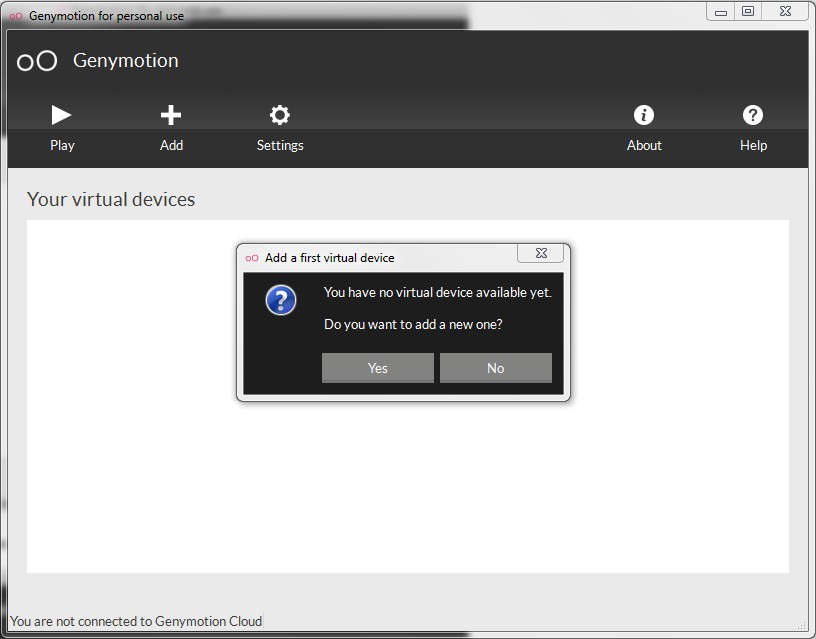The width and height of the screenshot is (816, 639).
Task: Maximize the Genymotion main window
Action: [748, 11]
